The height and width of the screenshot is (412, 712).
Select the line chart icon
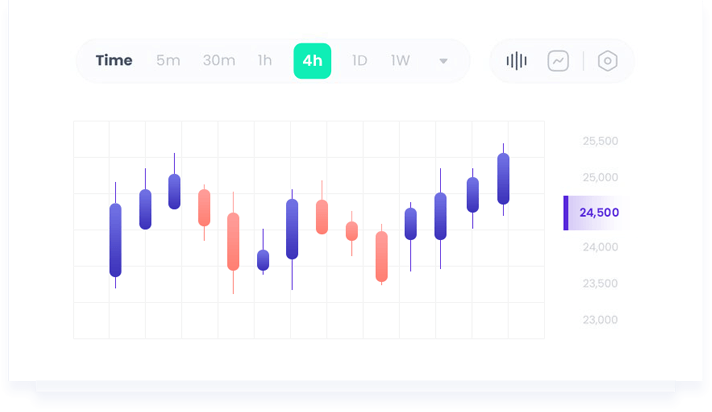[x=558, y=61]
